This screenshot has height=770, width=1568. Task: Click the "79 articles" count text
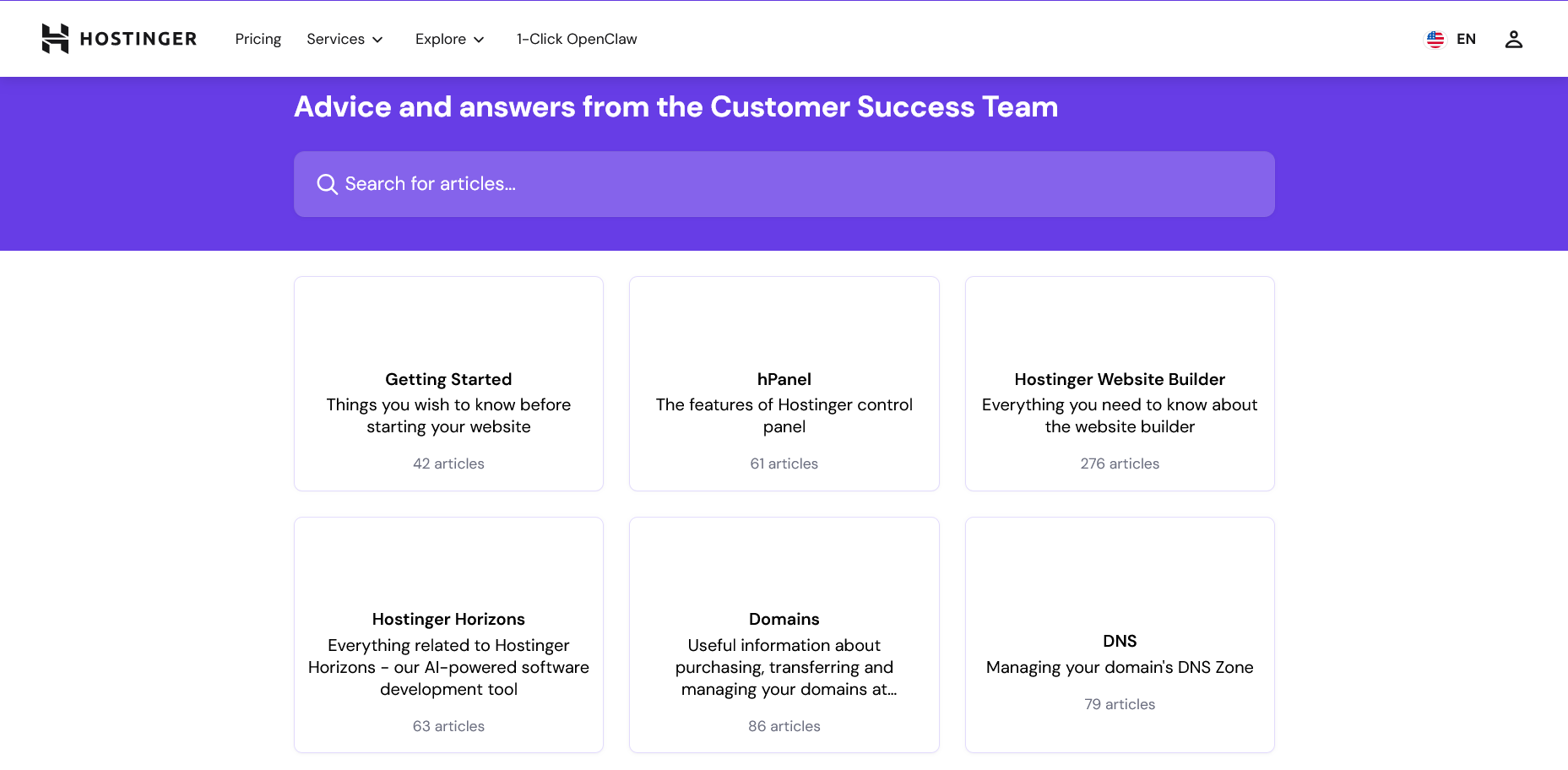click(x=1120, y=704)
